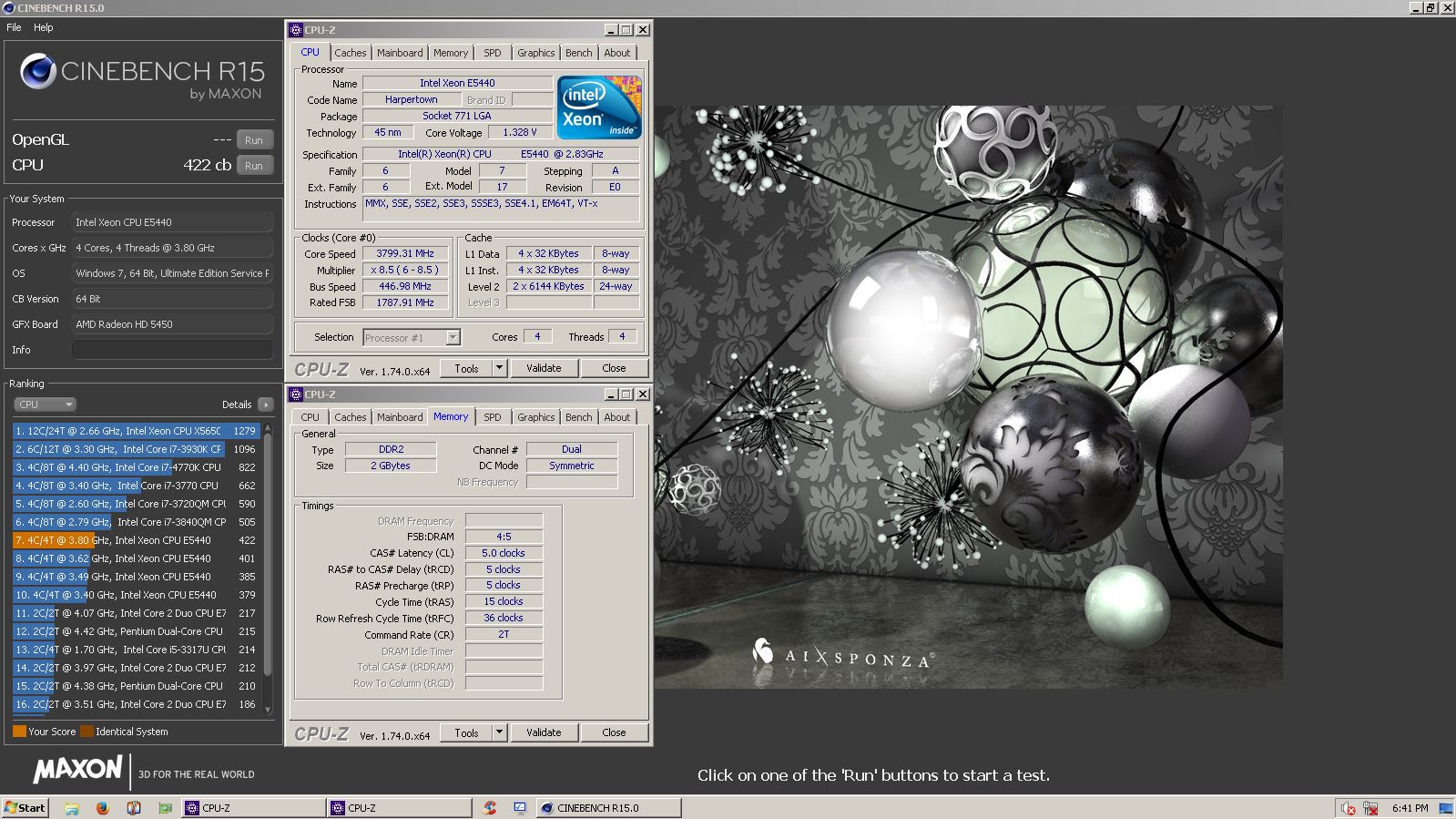Click the MAXON logo at the bottom
The width and height of the screenshot is (1456, 819).
tap(77, 771)
